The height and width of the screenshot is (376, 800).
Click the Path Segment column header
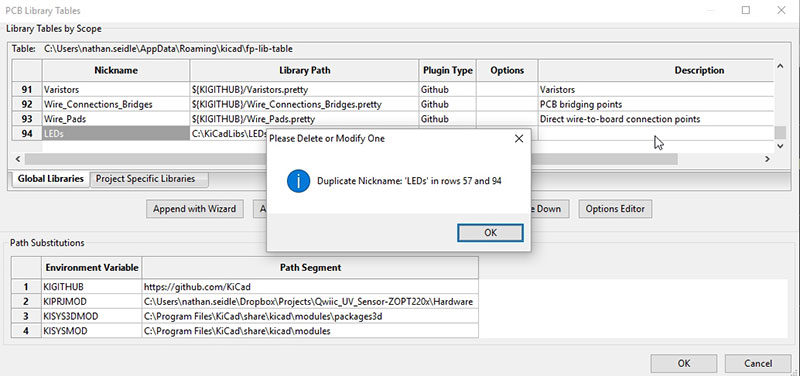click(310, 267)
